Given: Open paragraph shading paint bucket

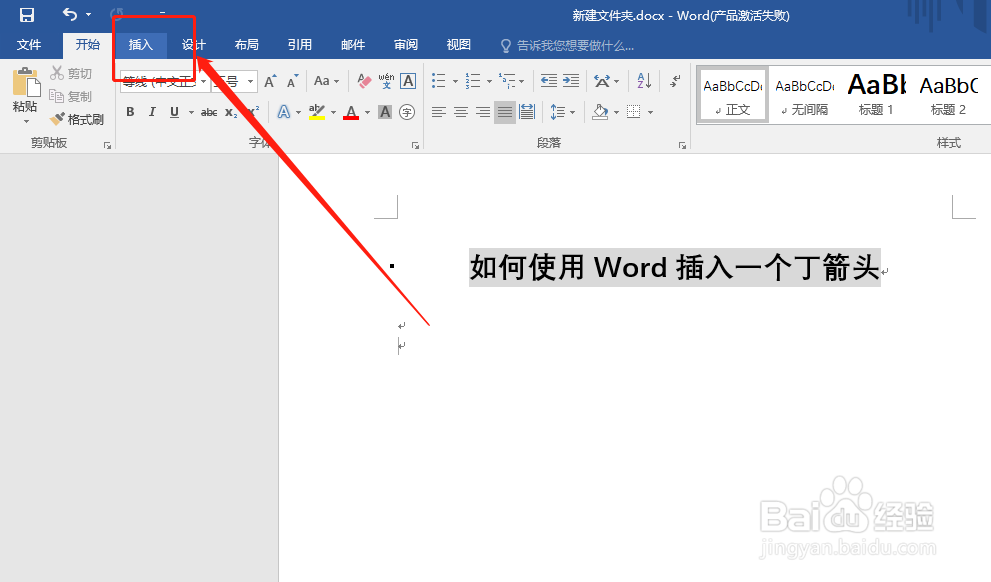Looking at the screenshot, I should (600, 112).
